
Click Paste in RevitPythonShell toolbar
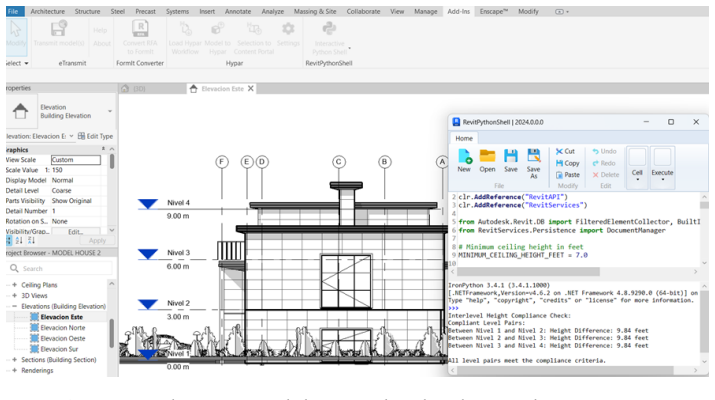[568, 175]
